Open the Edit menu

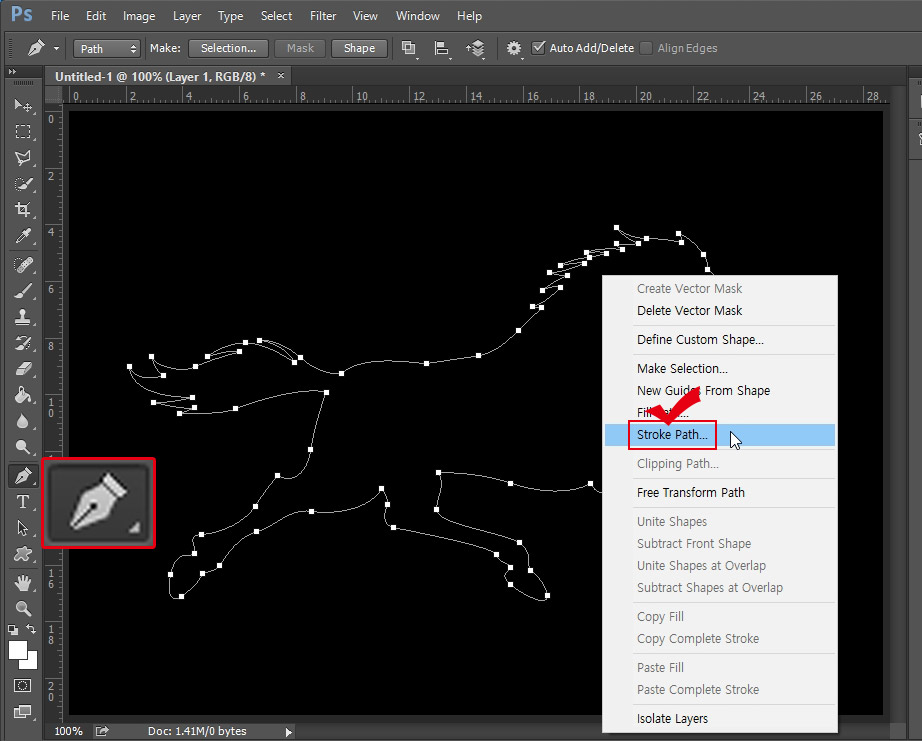(96, 16)
